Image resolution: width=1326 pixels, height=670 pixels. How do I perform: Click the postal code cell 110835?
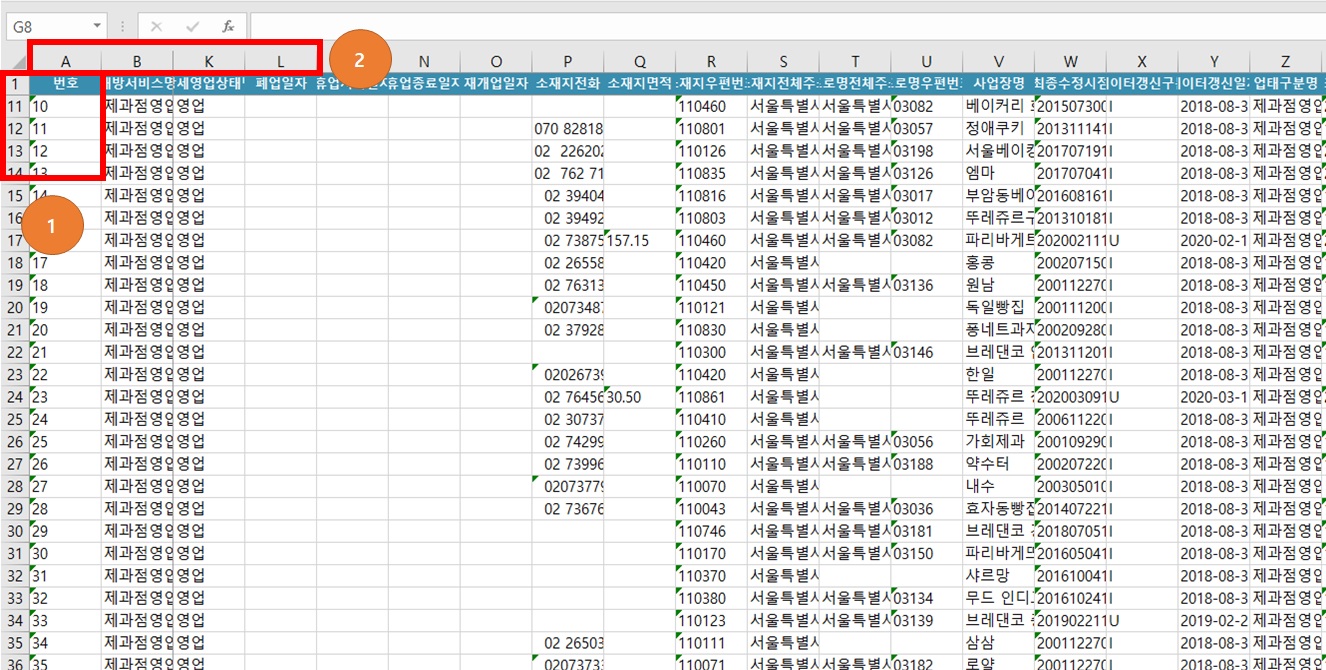click(711, 173)
